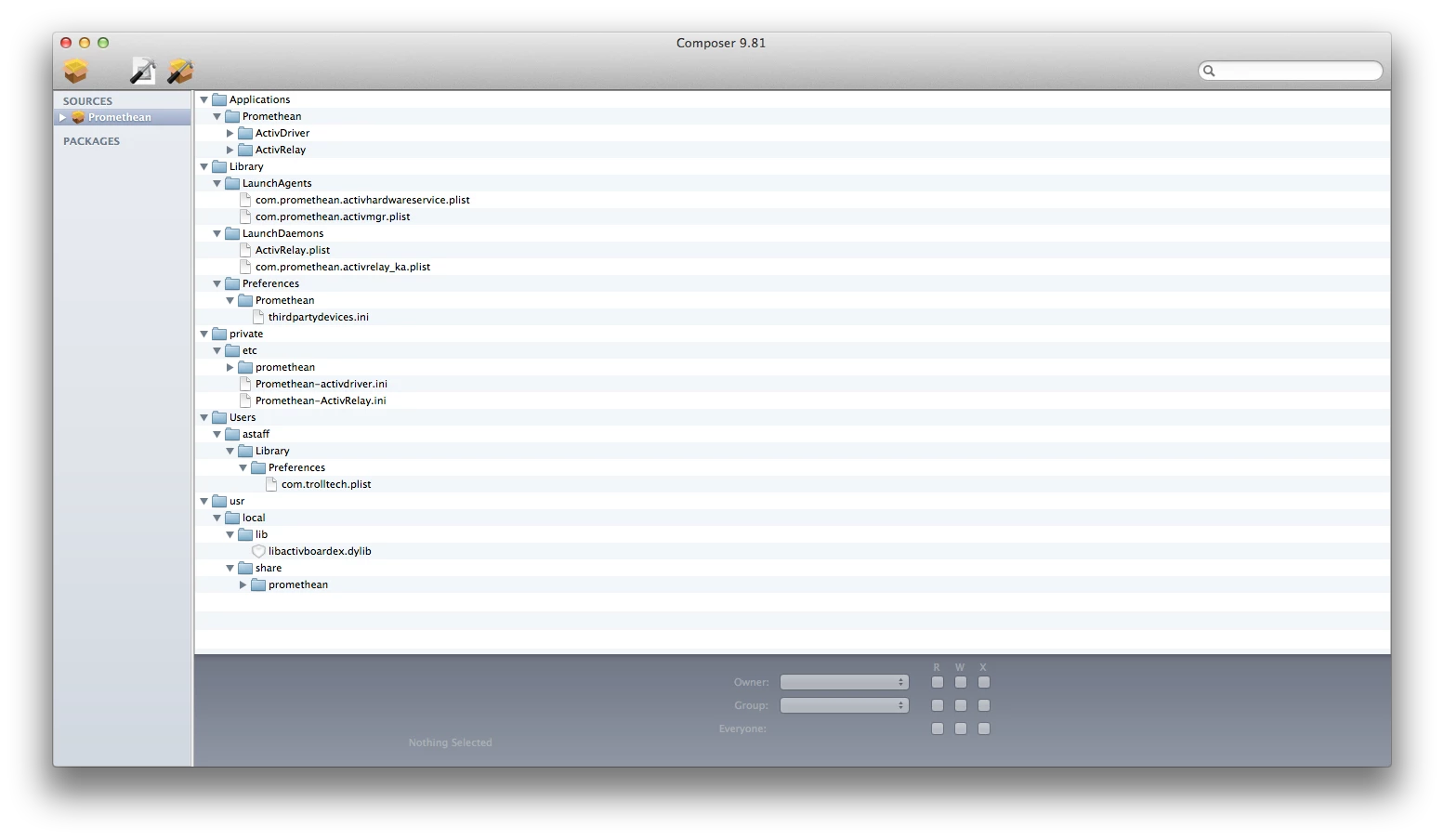Expand the promethean folder under etc

(230, 367)
